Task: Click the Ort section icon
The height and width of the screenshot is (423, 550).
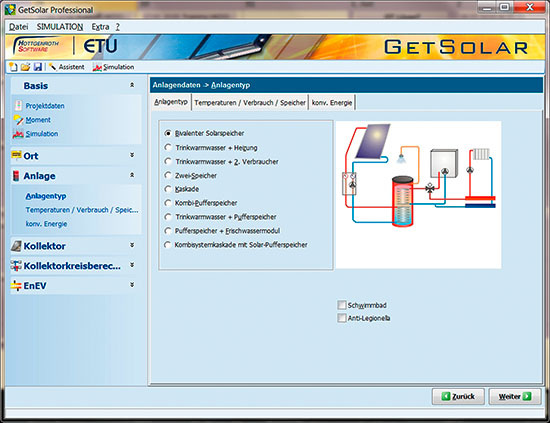Action: pos(16,155)
